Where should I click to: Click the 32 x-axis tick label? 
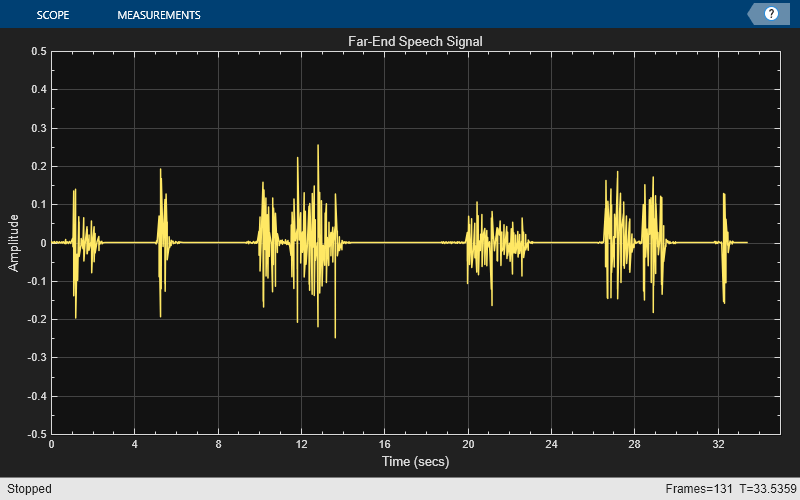[718, 444]
